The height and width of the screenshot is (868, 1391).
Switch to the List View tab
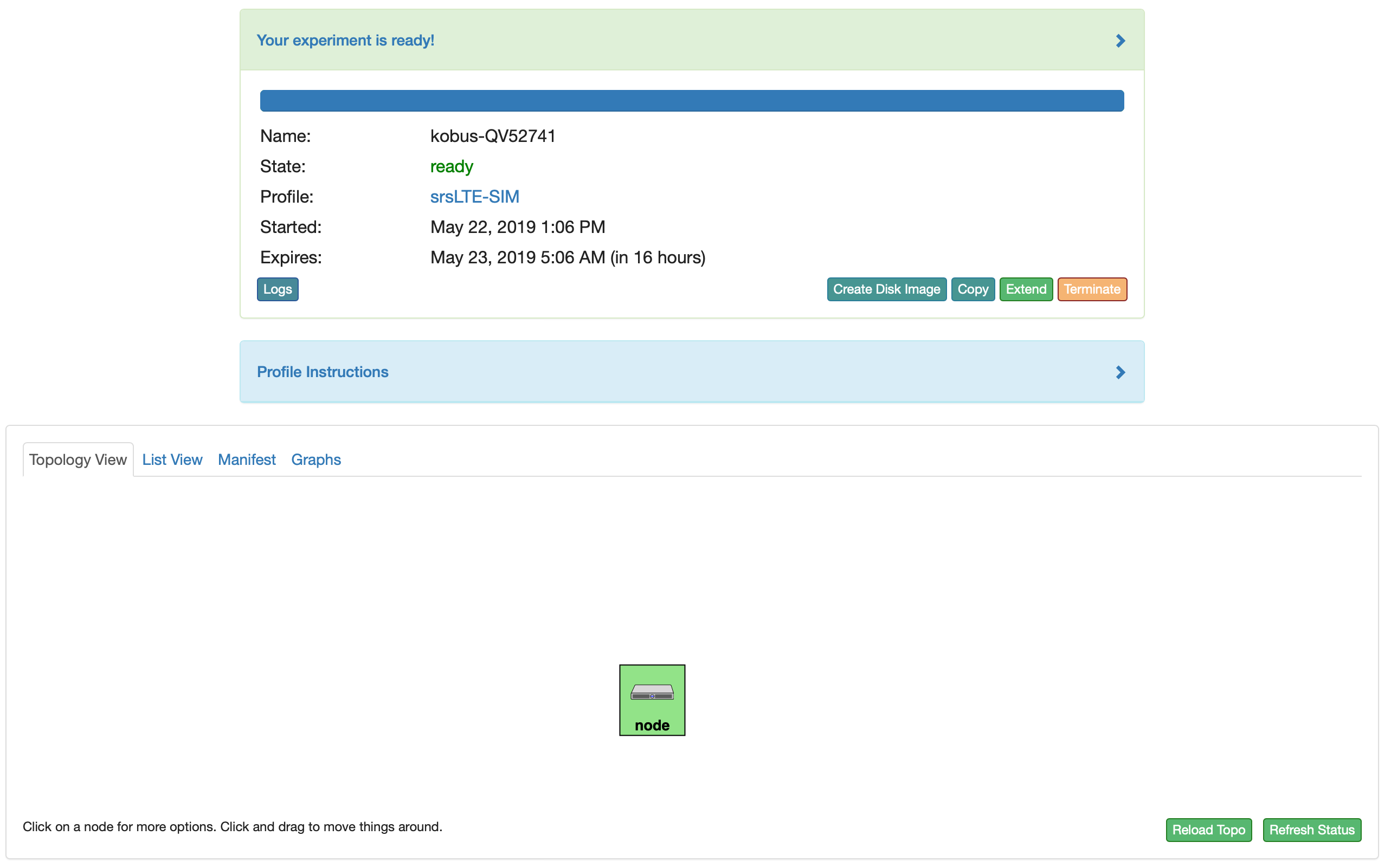pos(171,459)
